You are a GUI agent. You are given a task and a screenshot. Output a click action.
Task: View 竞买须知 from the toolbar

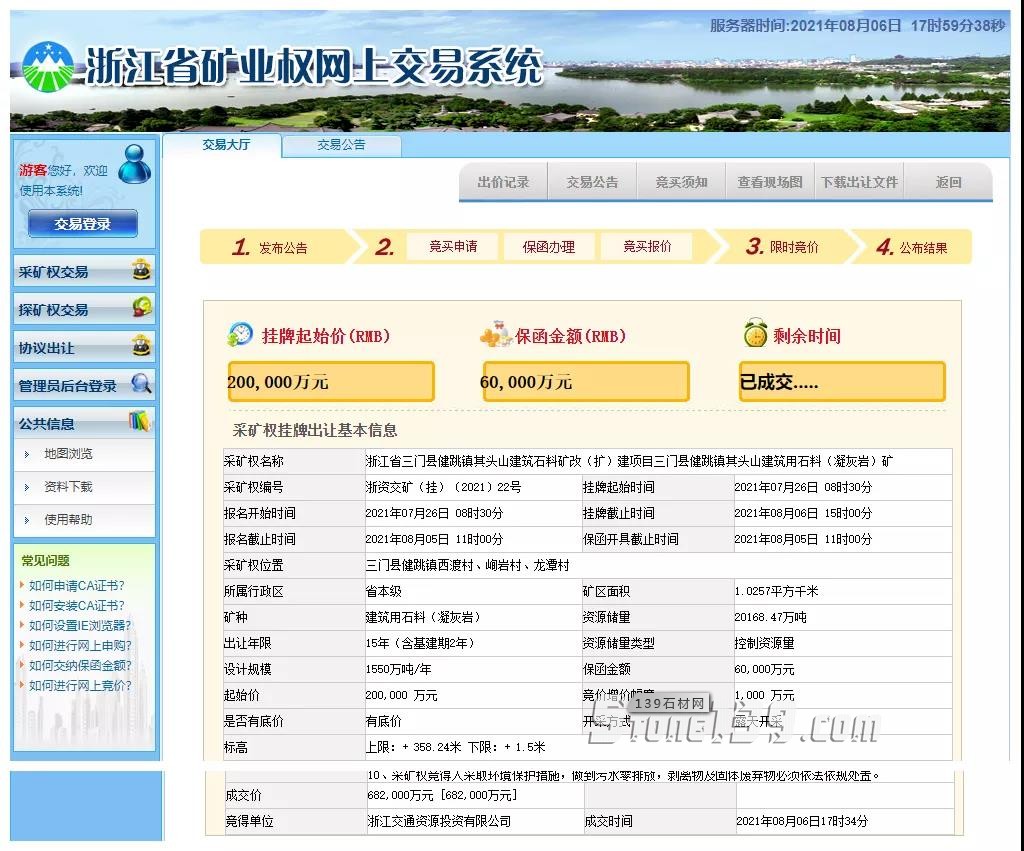[680, 182]
